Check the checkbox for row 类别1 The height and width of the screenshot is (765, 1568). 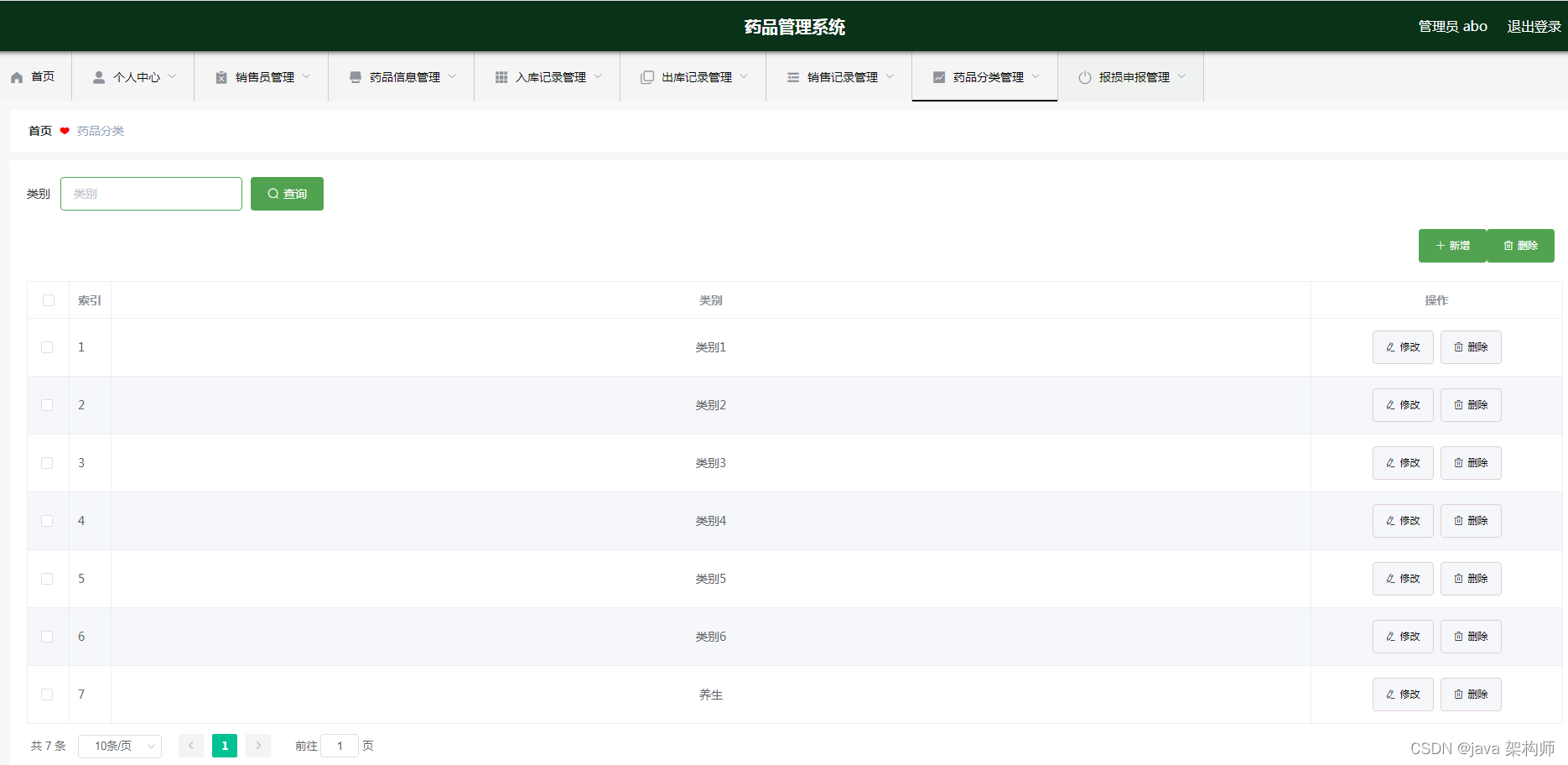coord(47,347)
